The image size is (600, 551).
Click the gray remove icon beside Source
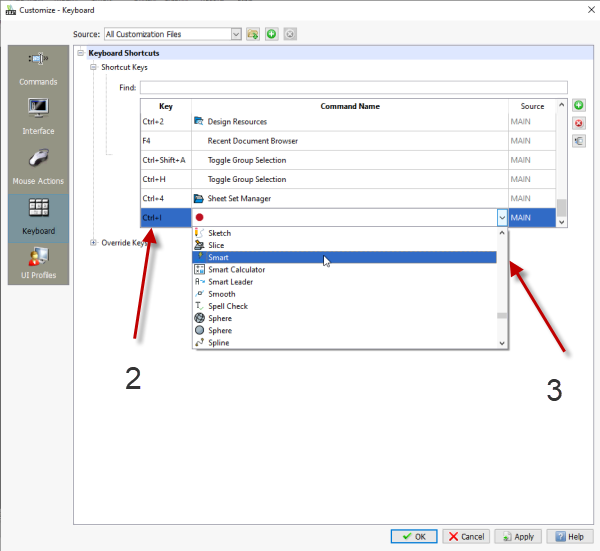pyautogui.click(x=290, y=34)
